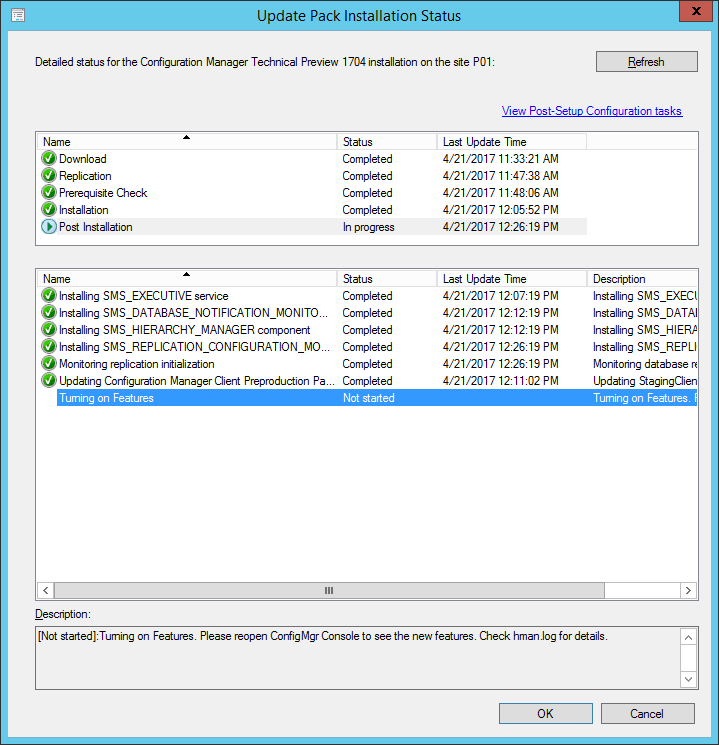The image size is (719, 745).
Task: Click the Updating StagingClient description cell
Action: 645,381
